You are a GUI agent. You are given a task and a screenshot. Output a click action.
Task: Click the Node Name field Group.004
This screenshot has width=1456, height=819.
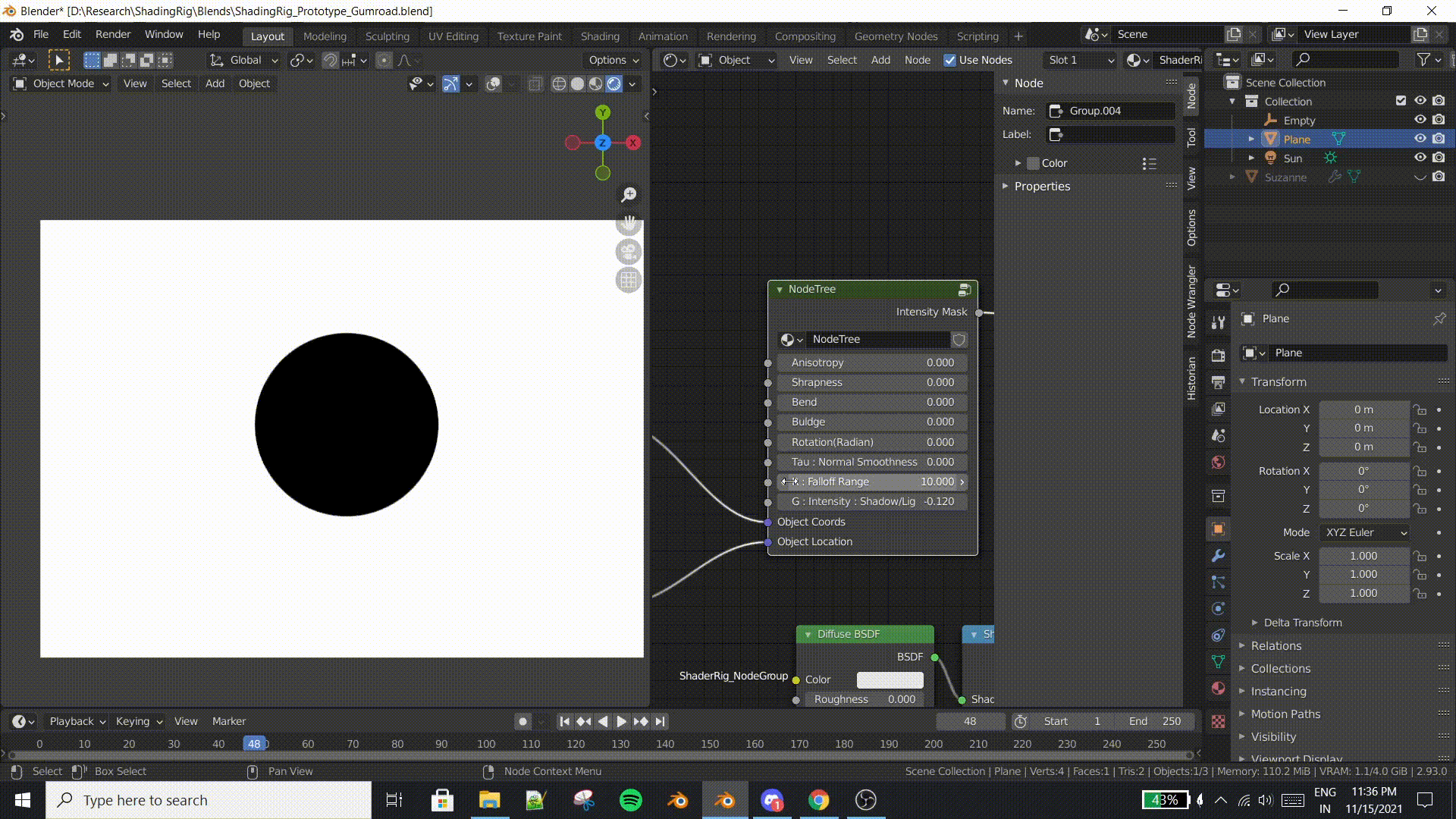[x=1111, y=111]
